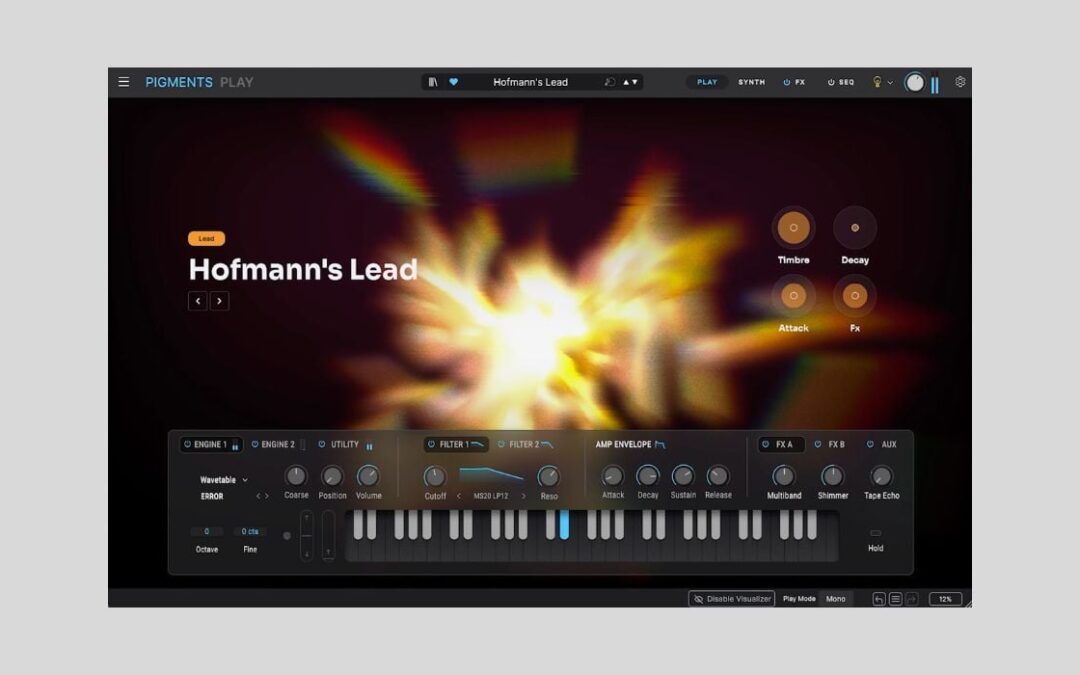Open the Play Mode Mono dropdown
This screenshot has height=675, width=1080.
(x=836, y=599)
